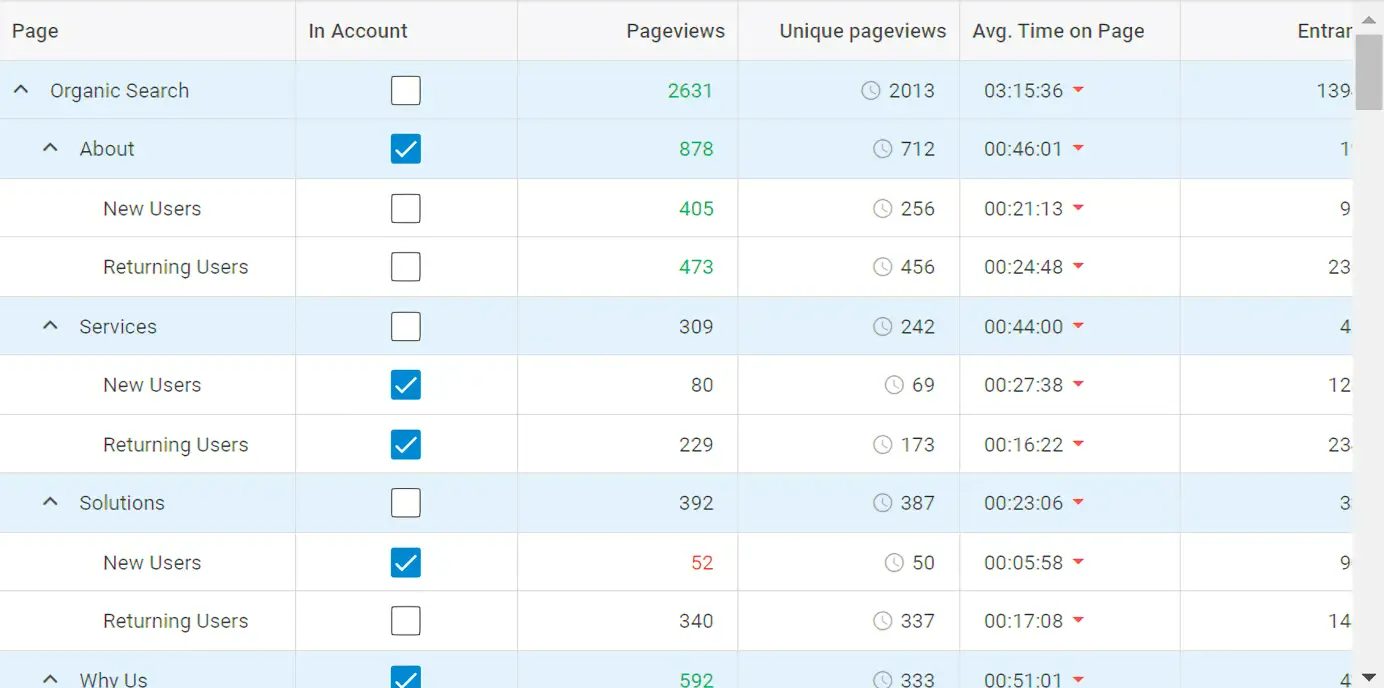Sort by the Pageviews column header
The image size is (1384, 688).
[x=675, y=31]
